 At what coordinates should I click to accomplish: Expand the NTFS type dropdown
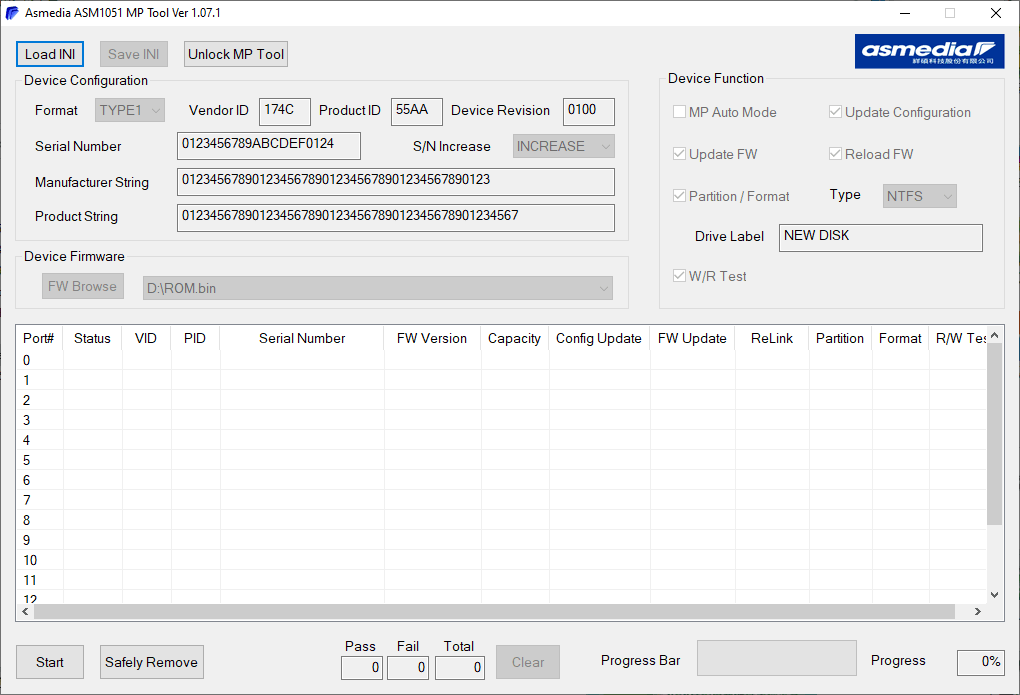click(x=919, y=196)
